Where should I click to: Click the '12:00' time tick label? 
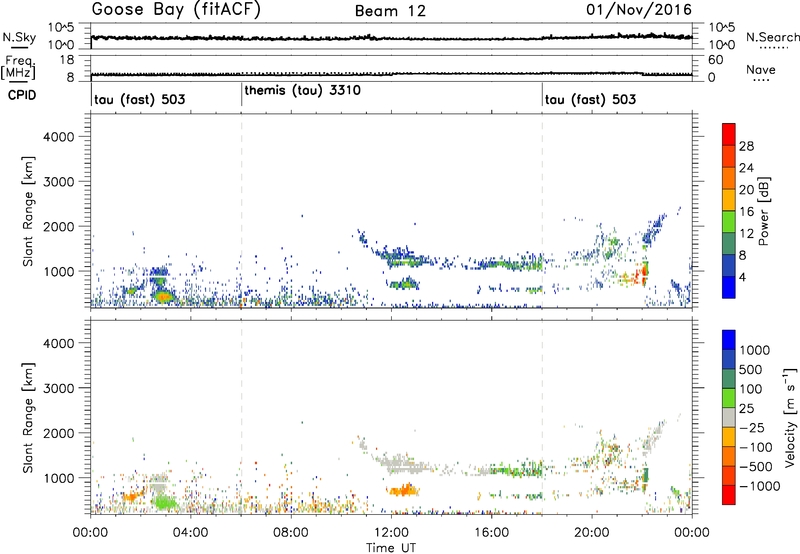coord(391,533)
